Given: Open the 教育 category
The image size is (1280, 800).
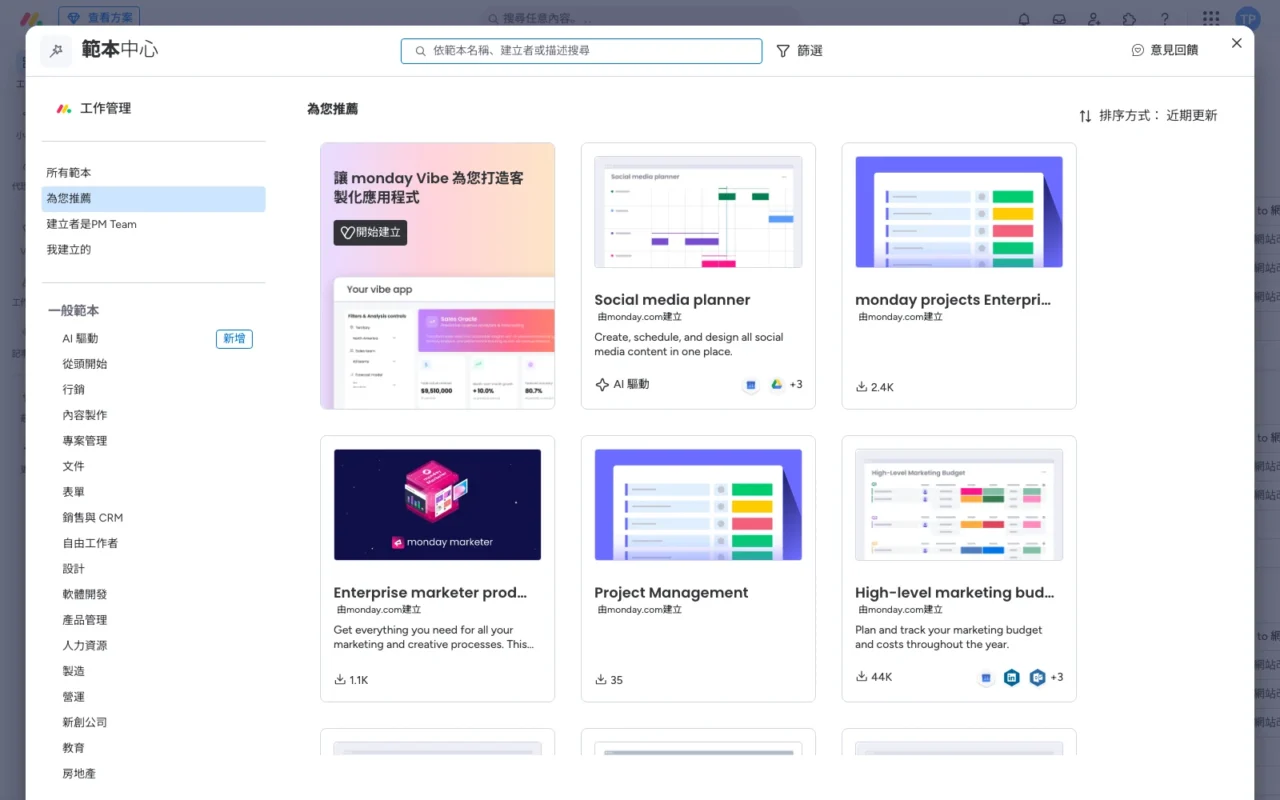Looking at the screenshot, I should tap(74, 748).
